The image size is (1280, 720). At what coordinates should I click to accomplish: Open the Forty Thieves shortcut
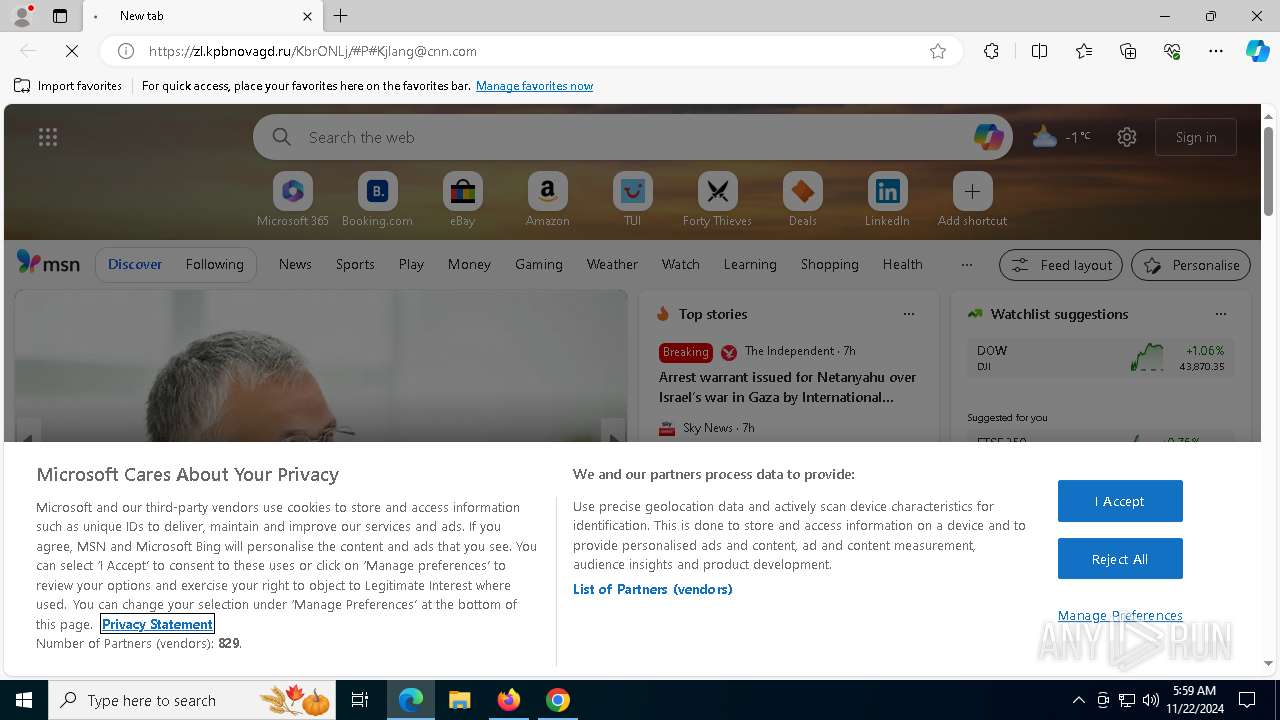[x=717, y=200]
